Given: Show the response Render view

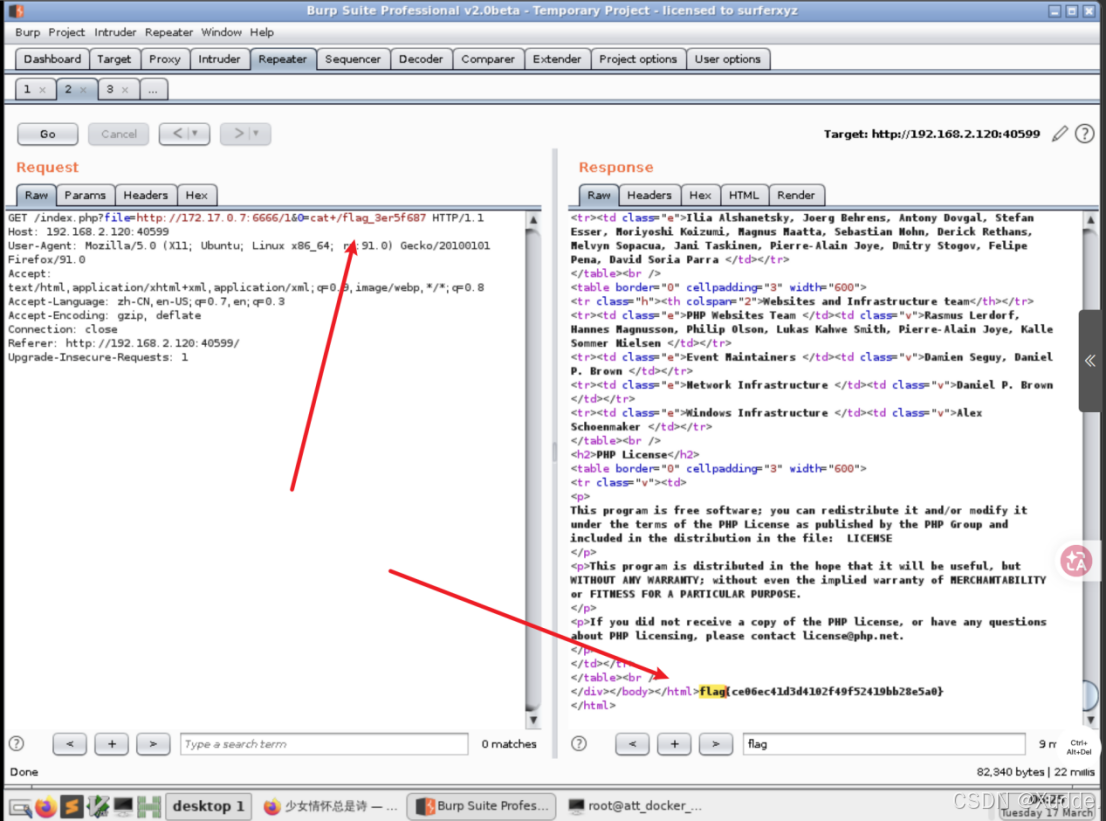Looking at the screenshot, I should pyautogui.click(x=796, y=195).
